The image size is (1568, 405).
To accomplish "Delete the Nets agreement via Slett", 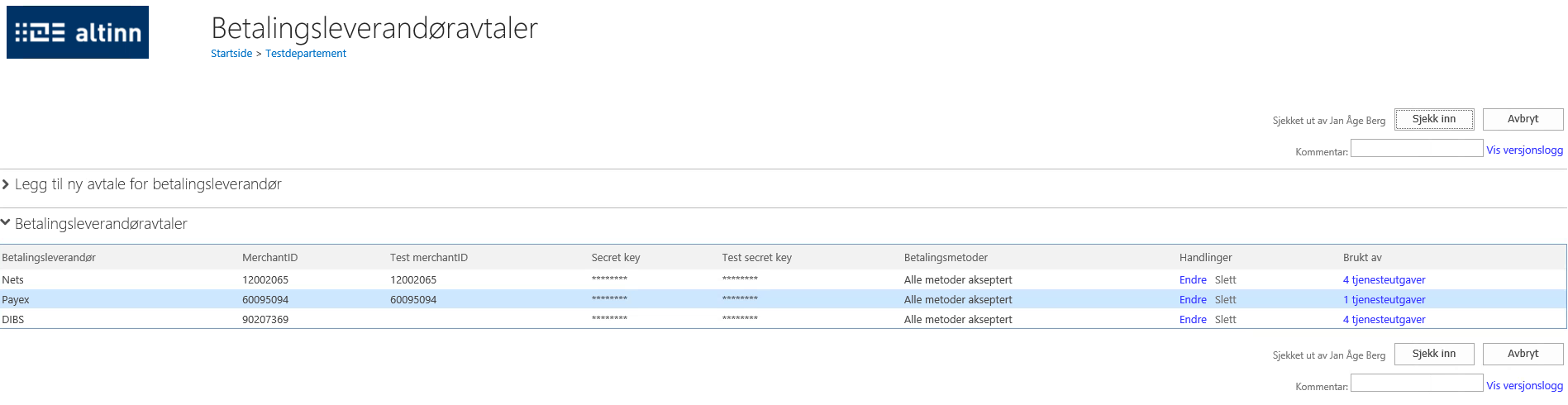I will [x=1226, y=280].
